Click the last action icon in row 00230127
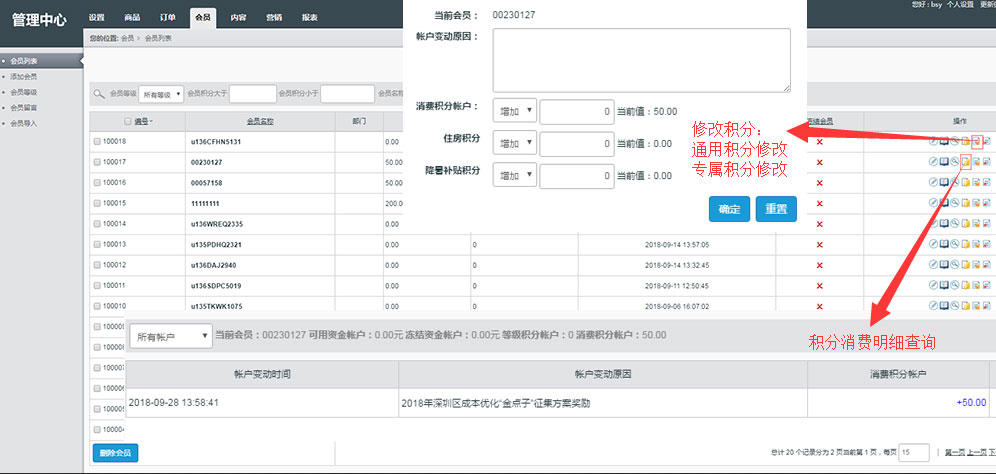Viewport: 996px width, 474px height. (x=987, y=161)
